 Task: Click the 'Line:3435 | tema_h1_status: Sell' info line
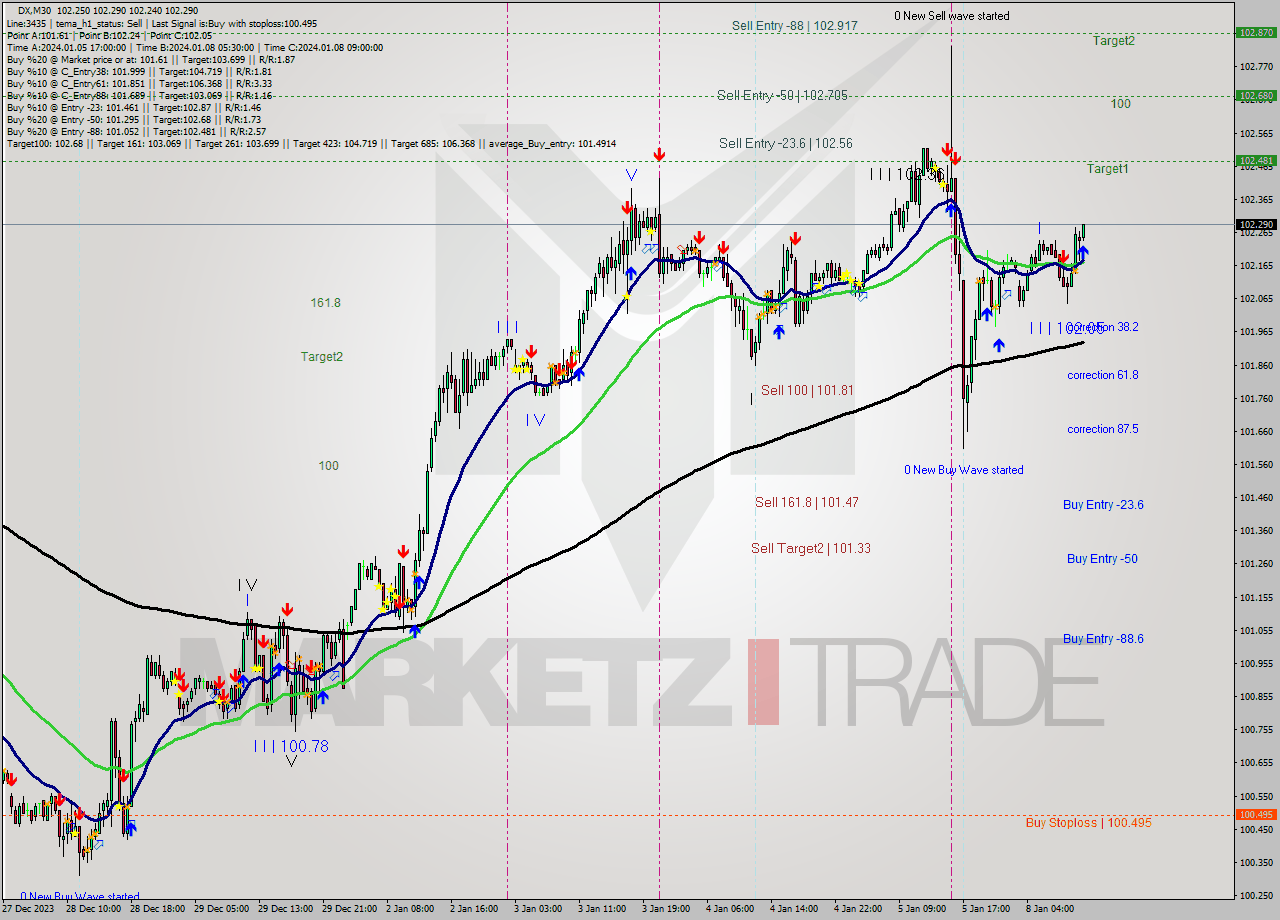click(162, 23)
